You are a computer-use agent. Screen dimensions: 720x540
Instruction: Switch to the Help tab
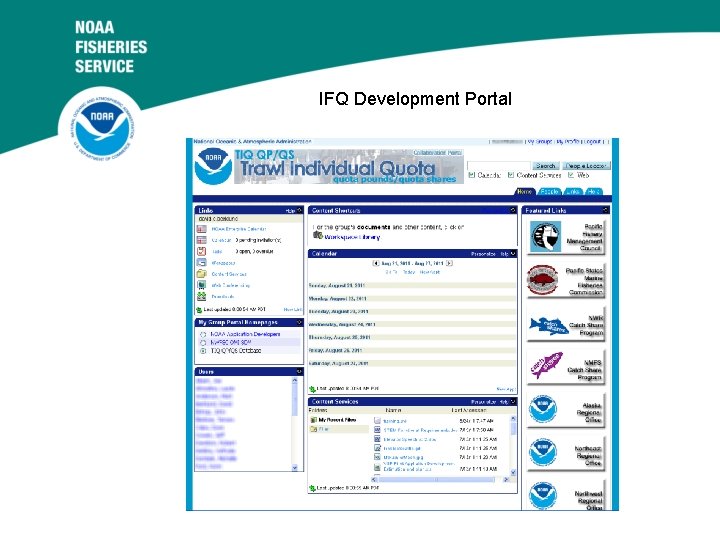click(x=593, y=192)
